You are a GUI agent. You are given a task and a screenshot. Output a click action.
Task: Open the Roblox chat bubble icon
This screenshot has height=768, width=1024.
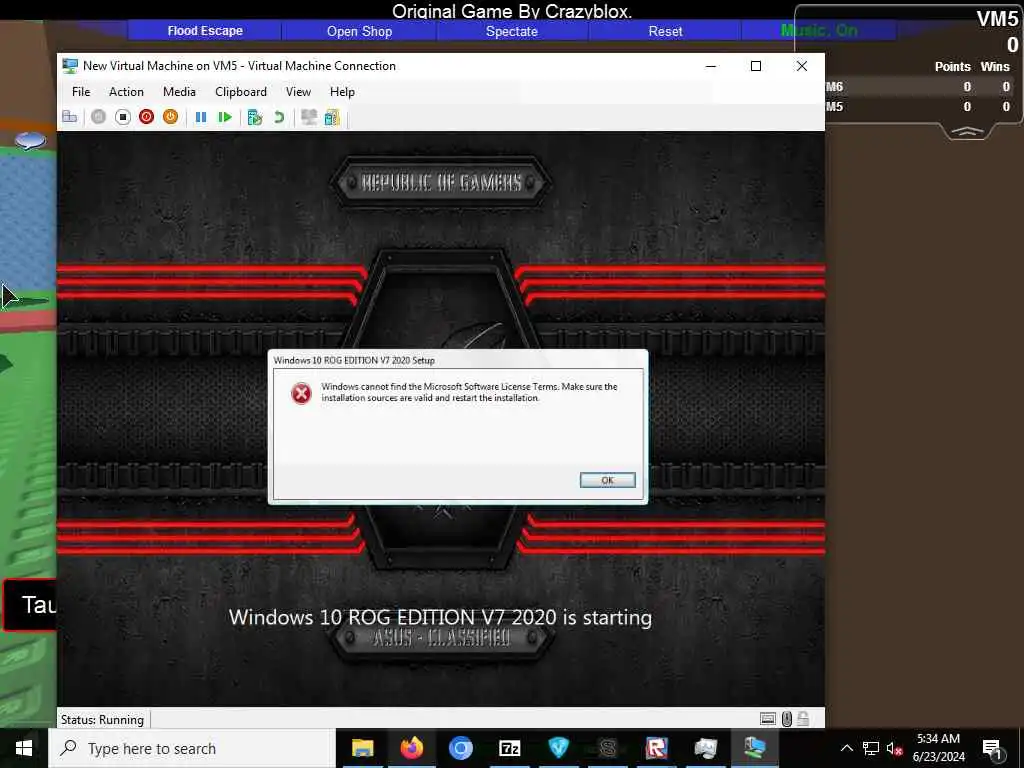(29, 140)
